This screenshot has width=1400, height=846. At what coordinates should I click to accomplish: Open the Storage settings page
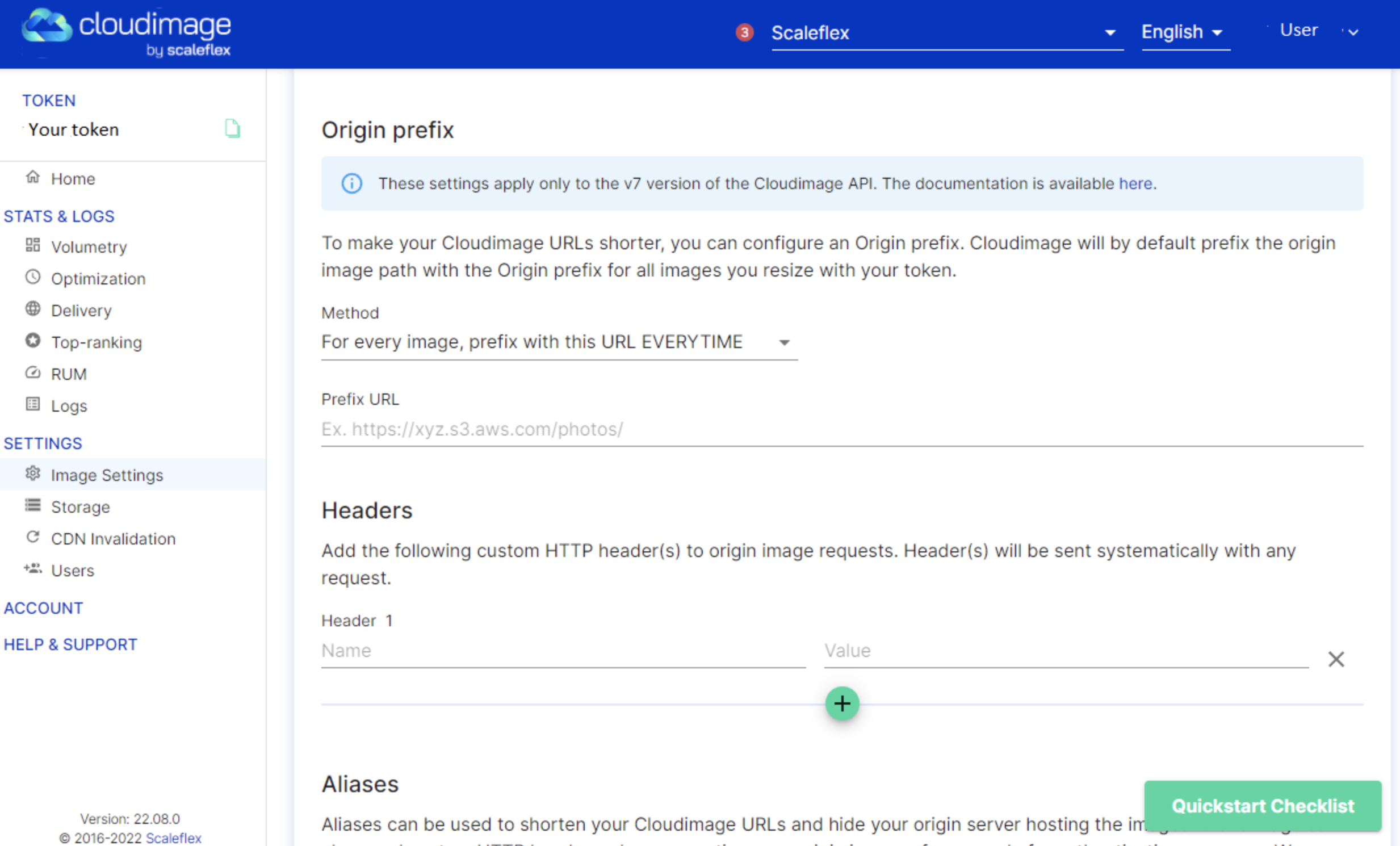[x=80, y=507]
